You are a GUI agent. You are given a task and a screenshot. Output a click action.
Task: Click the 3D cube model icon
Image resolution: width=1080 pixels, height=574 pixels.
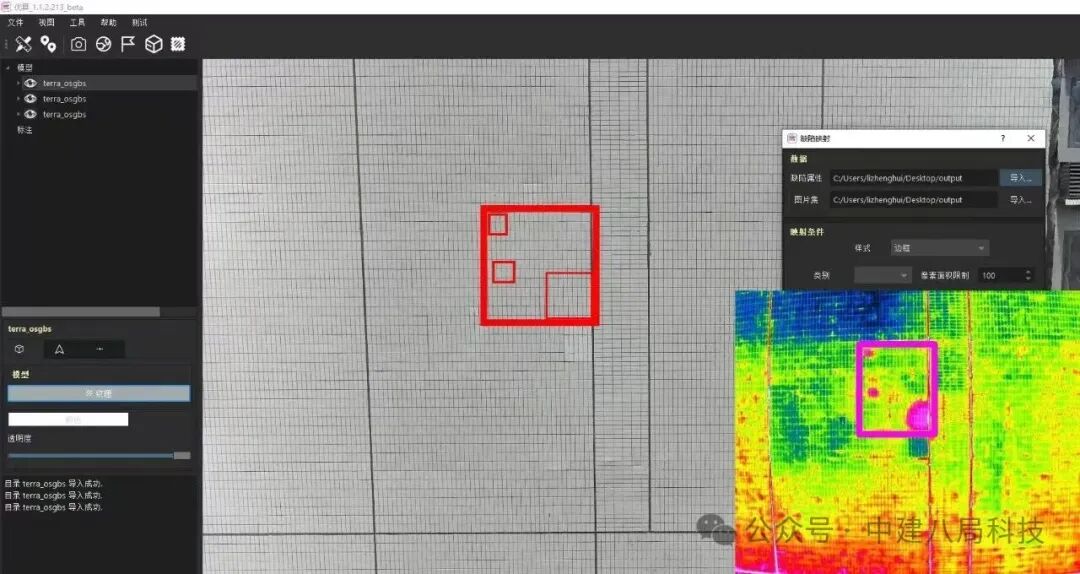point(153,44)
